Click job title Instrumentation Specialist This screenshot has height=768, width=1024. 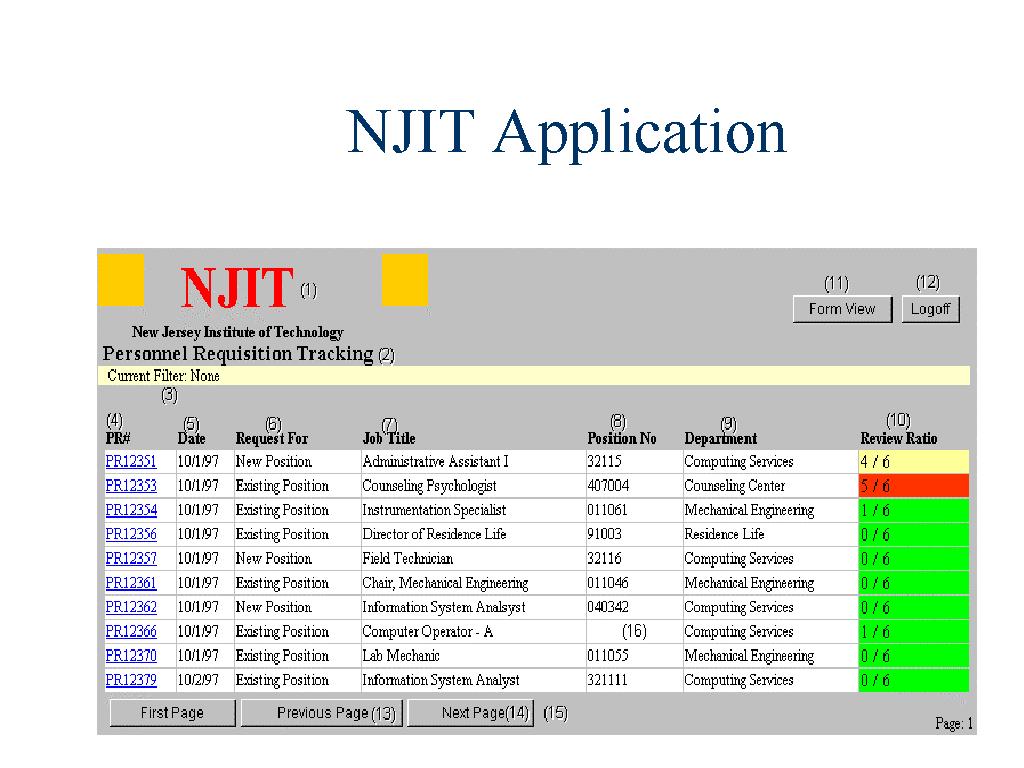point(434,510)
